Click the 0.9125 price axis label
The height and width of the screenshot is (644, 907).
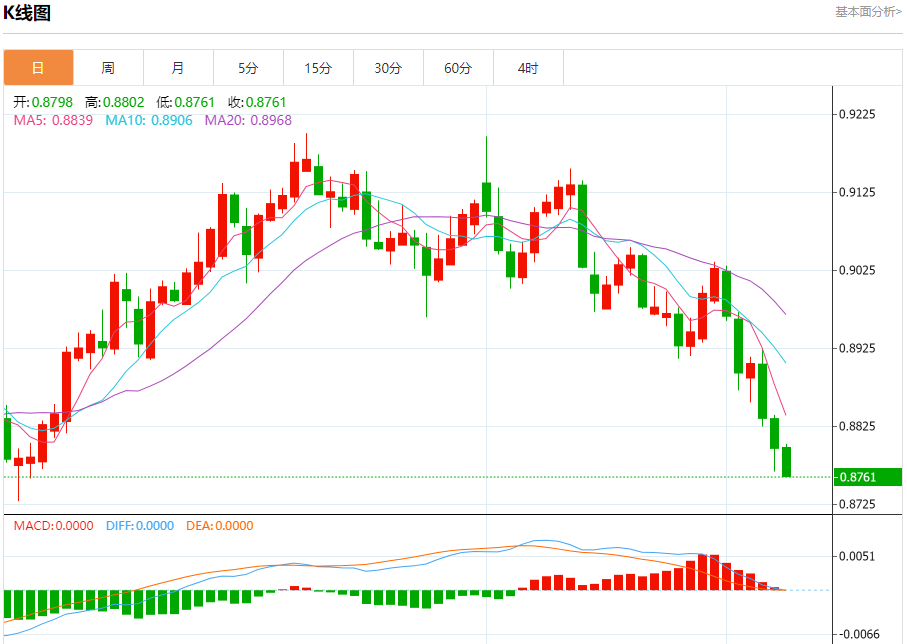[857, 192]
